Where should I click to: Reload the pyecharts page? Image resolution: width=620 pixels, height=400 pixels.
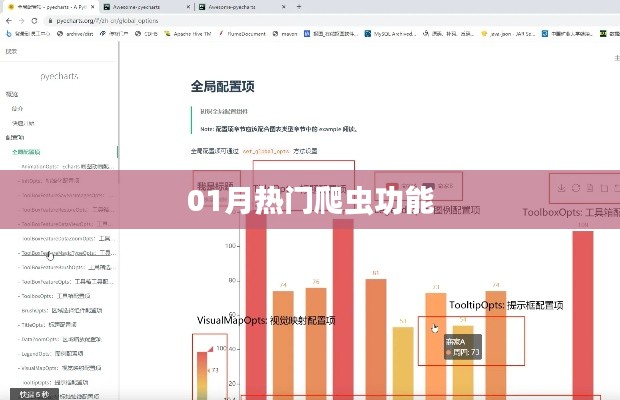tap(34, 21)
